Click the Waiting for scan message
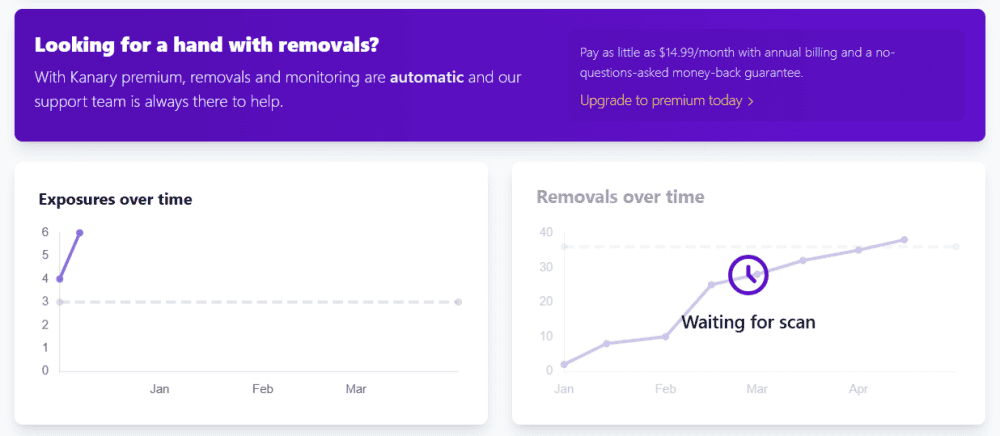Image resolution: width=1000 pixels, height=436 pixels. coord(748,322)
